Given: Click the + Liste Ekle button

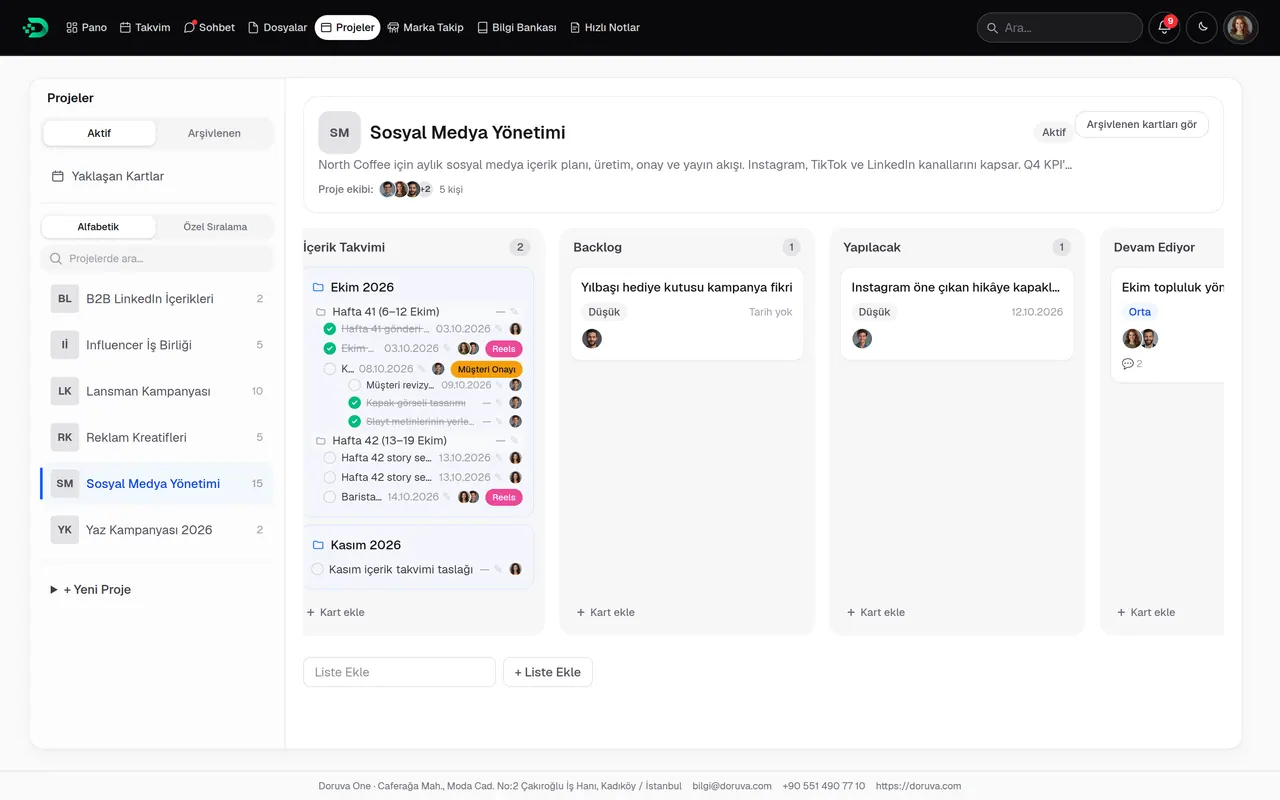Looking at the screenshot, I should point(548,672).
